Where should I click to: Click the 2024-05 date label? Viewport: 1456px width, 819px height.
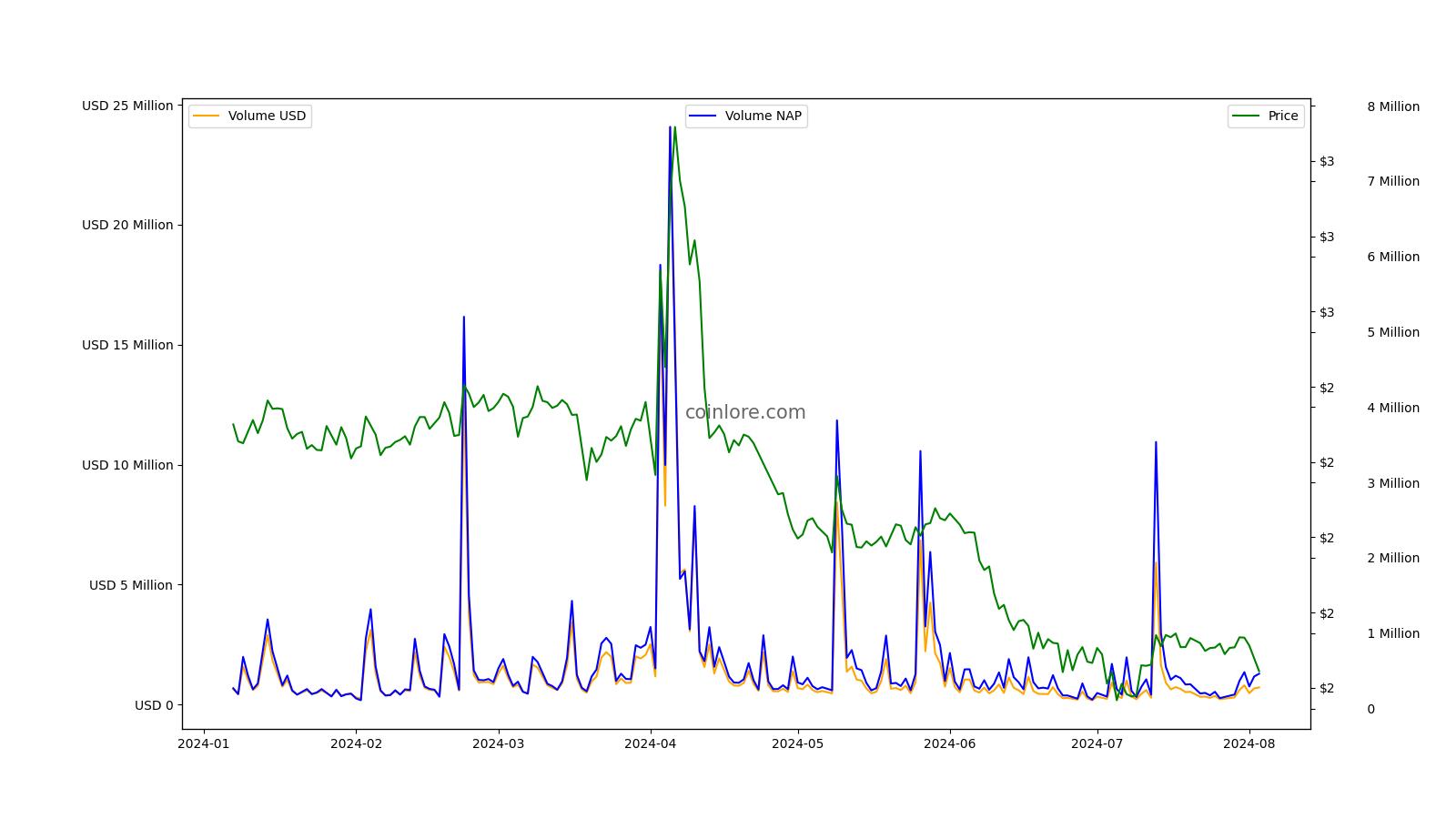798,743
